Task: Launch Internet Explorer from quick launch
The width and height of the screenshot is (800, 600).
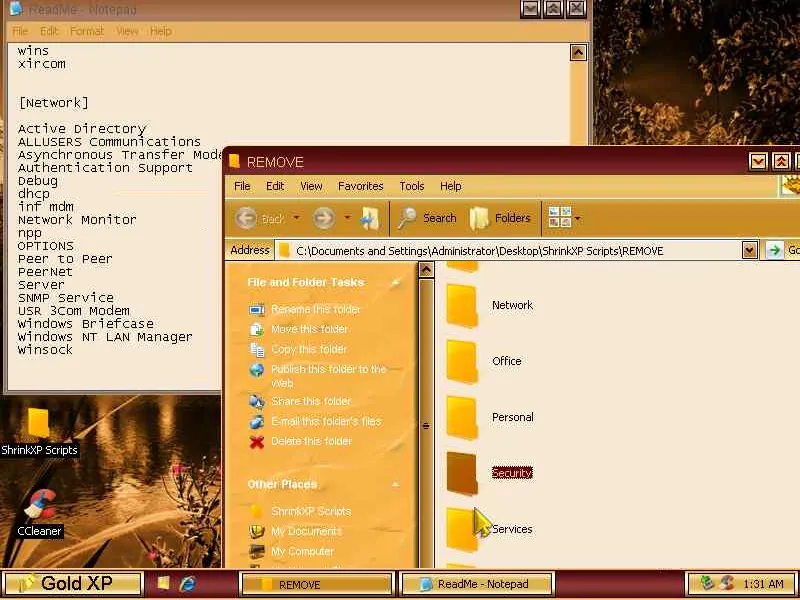Action: pyautogui.click(x=187, y=583)
